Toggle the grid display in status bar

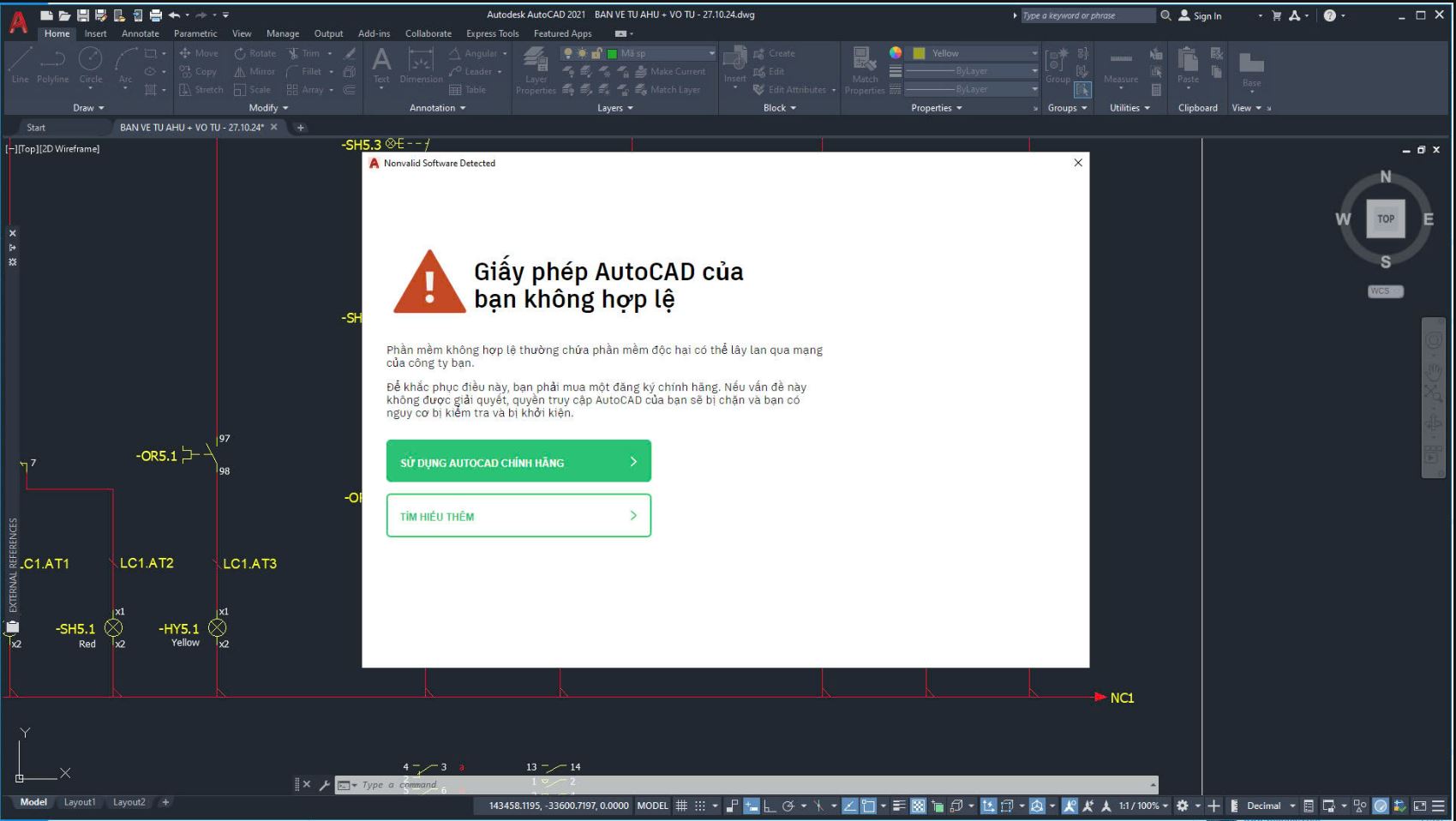point(682,806)
